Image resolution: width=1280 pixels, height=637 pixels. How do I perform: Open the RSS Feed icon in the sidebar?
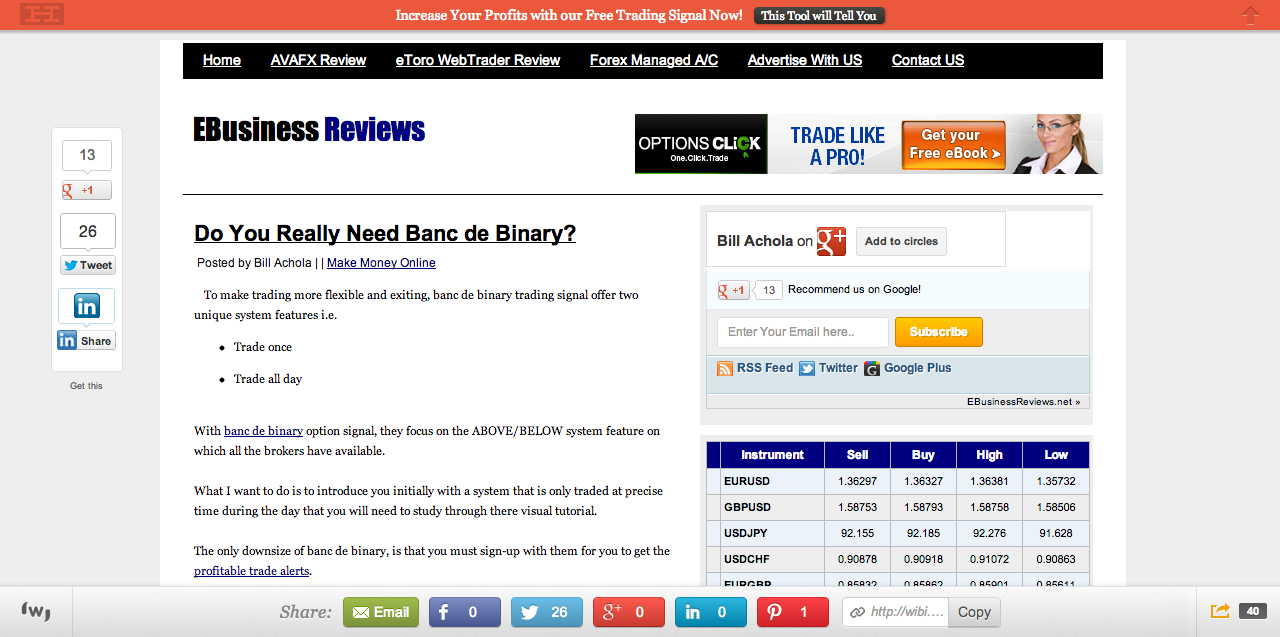point(725,369)
